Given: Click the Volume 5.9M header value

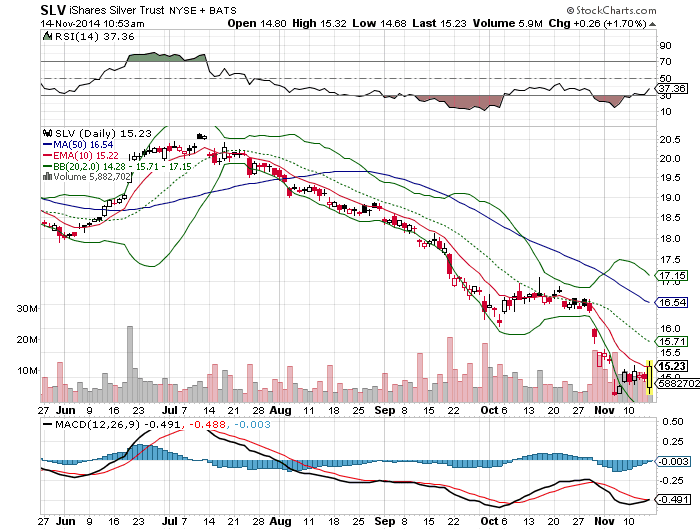Looking at the screenshot, I should coord(508,23).
